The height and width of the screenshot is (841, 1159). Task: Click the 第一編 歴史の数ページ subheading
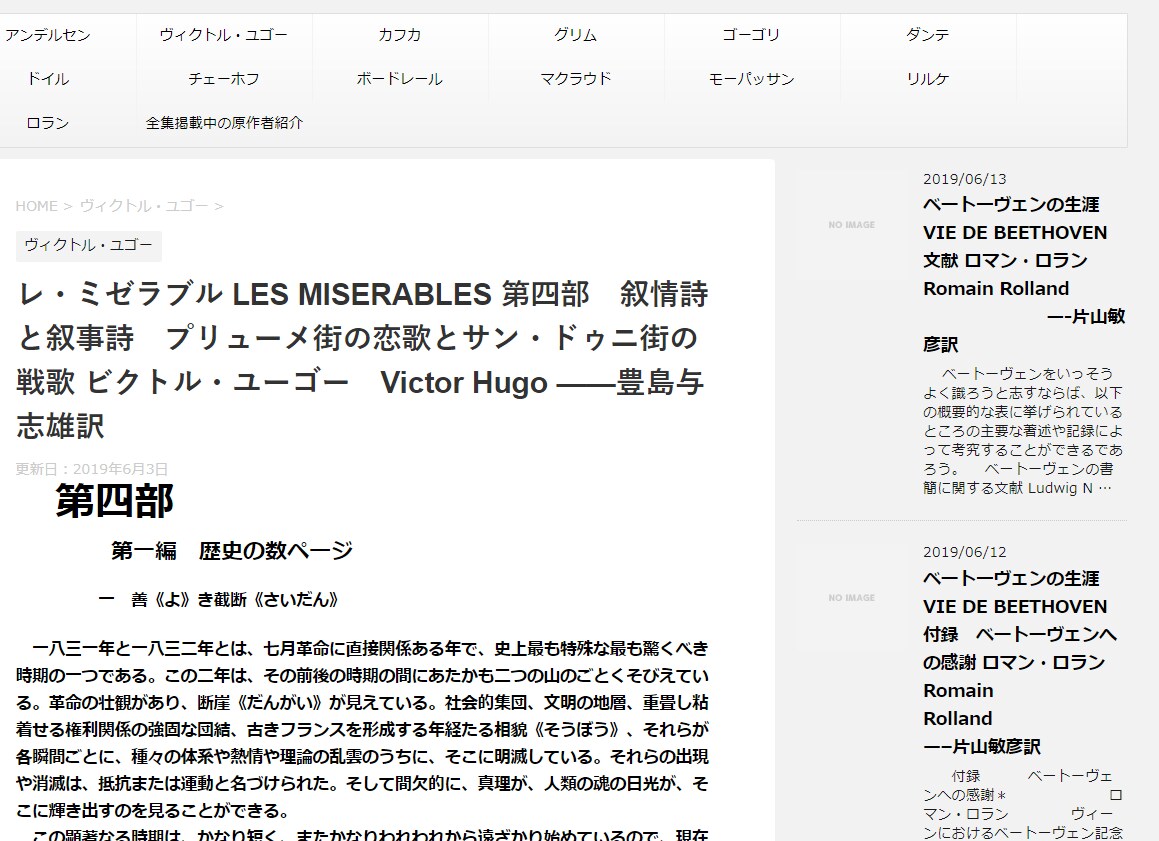click(x=231, y=551)
